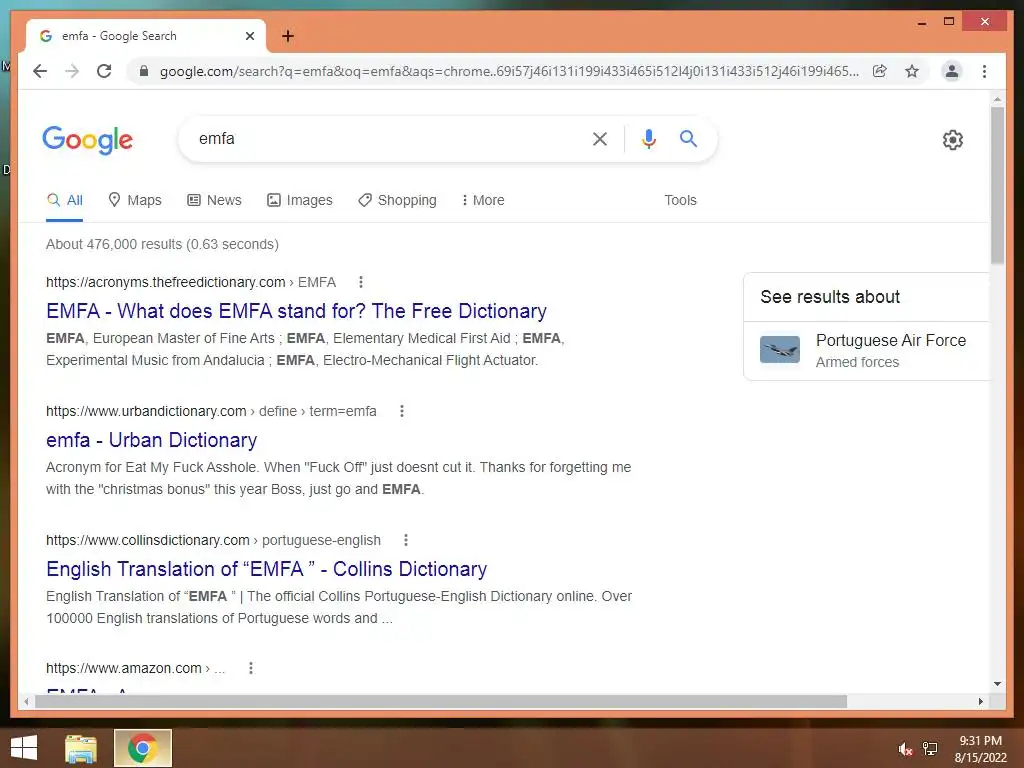Bookmark this page with the star icon
This screenshot has height=768, width=1024.
[912, 71]
